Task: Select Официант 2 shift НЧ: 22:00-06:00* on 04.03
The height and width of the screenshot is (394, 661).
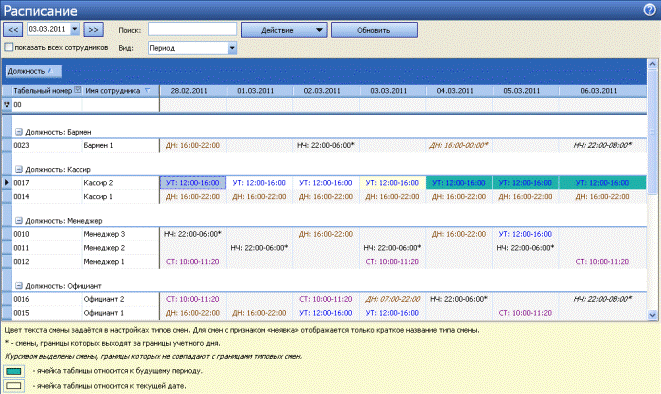Action: click(x=459, y=299)
